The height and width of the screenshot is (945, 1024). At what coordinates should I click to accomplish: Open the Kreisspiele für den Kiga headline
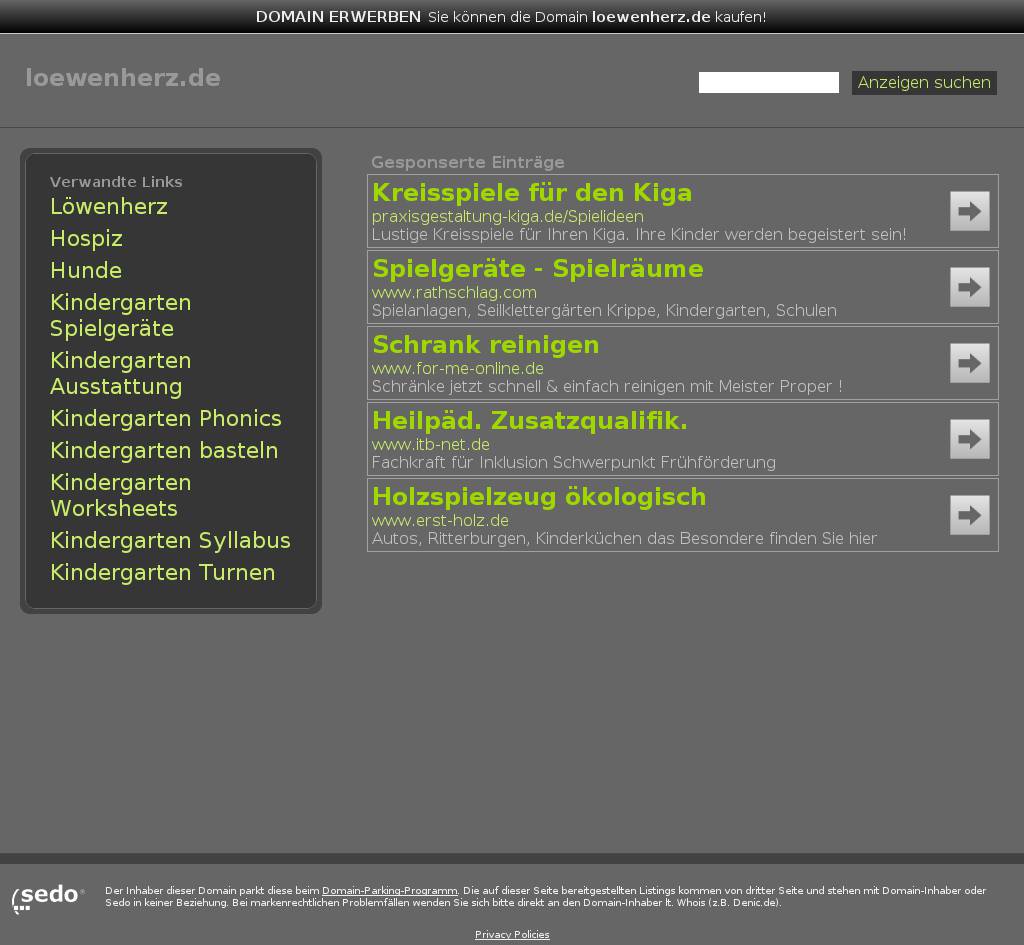click(532, 193)
